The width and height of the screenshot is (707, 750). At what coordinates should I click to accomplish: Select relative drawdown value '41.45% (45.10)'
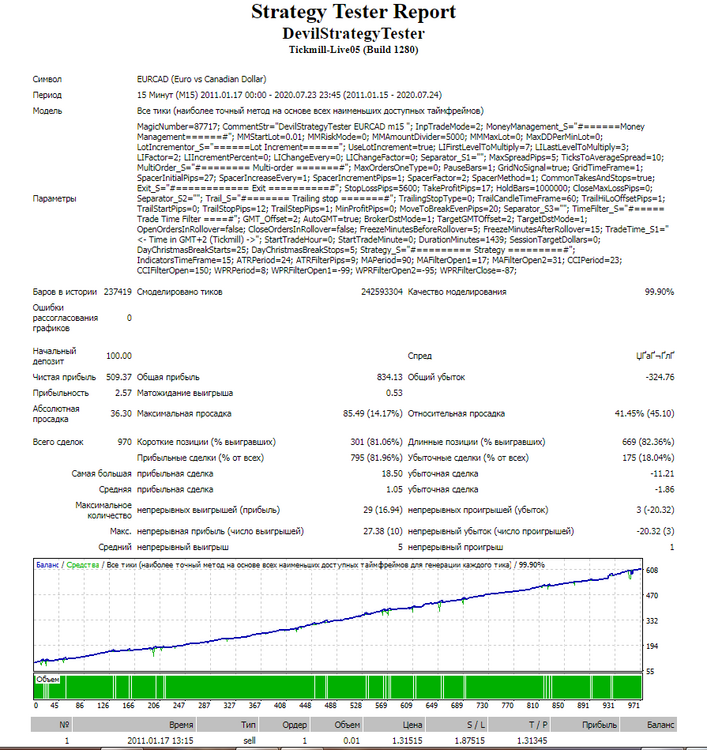point(644,414)
